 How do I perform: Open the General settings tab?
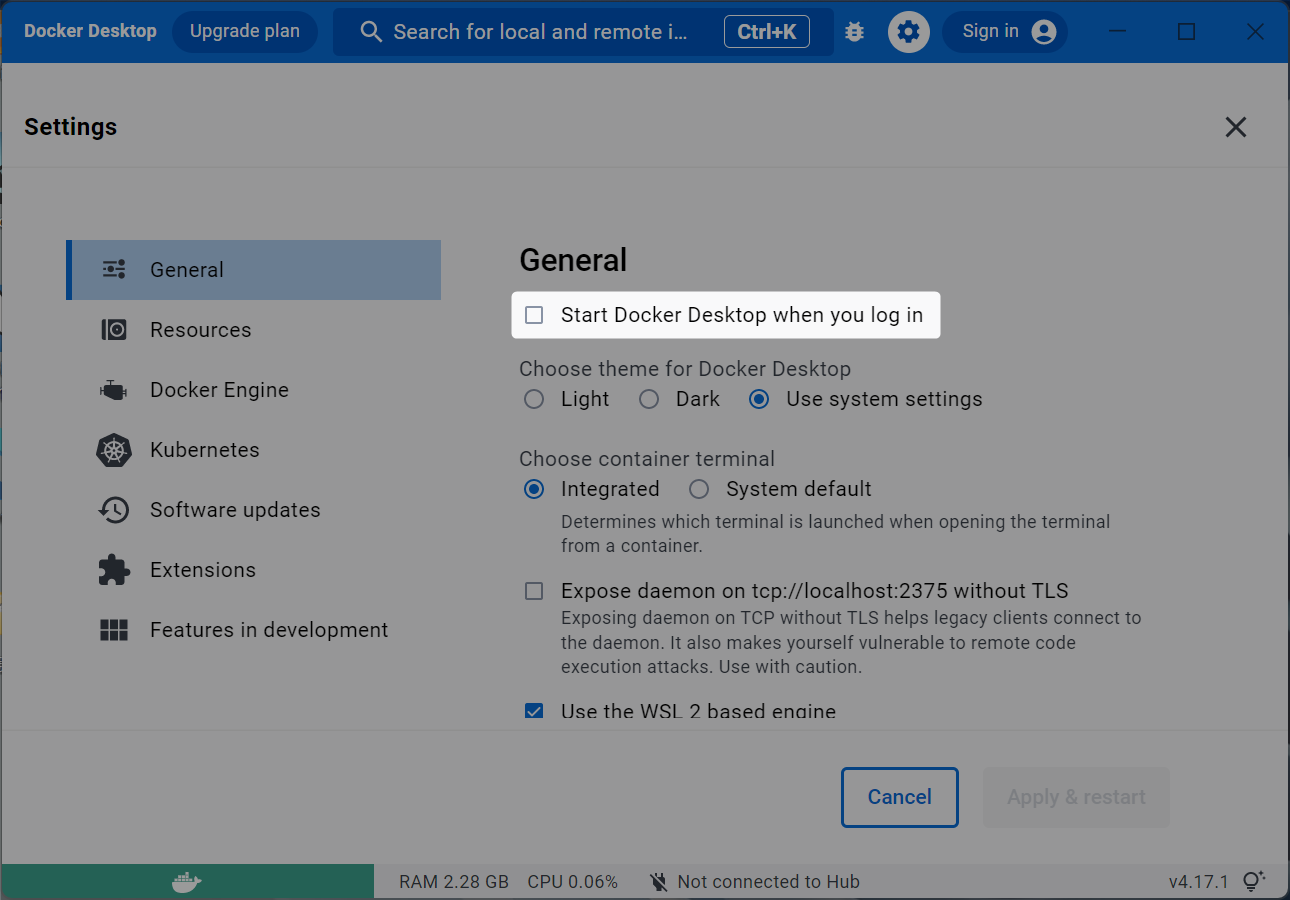(x=254, y=270)
